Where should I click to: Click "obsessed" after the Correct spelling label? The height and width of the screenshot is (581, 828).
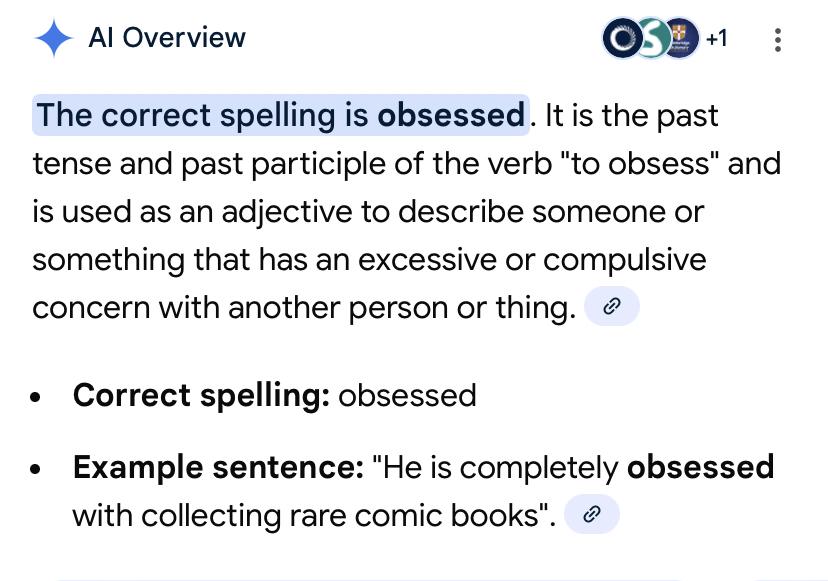[x=407, y=395]
